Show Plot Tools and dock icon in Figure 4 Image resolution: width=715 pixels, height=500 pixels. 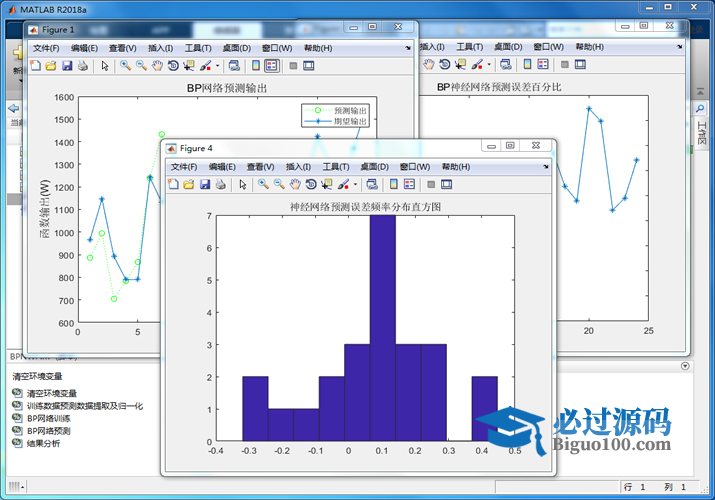pyautogui.click(x=446, y=184)
